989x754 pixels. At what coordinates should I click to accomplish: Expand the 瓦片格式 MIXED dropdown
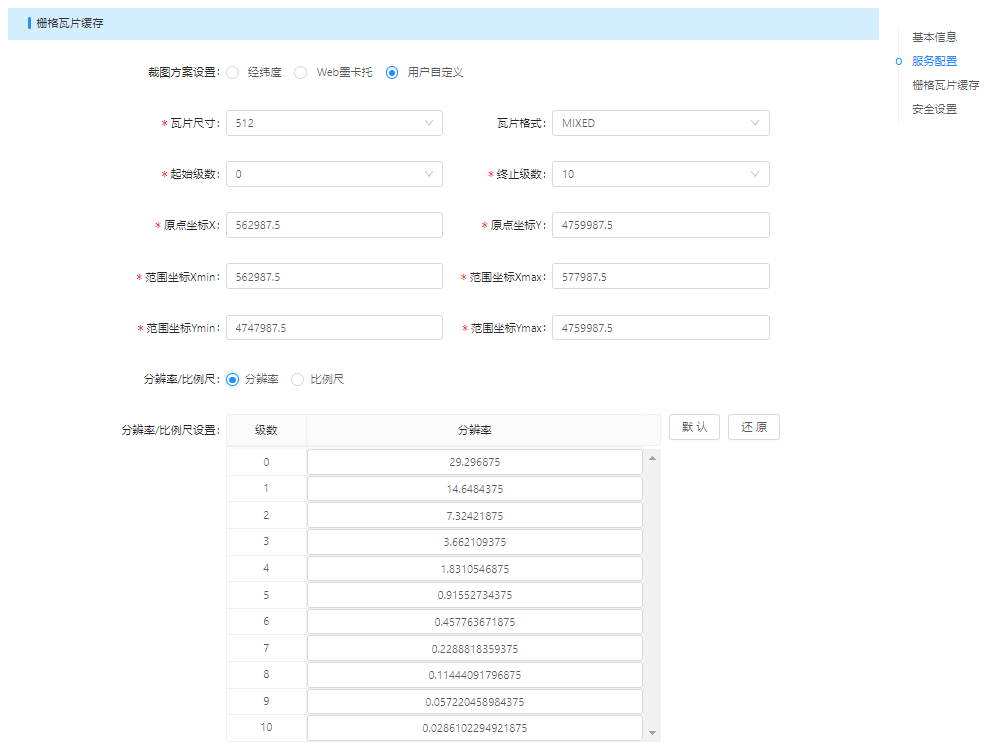pyautogui.click(x=660, y=123)
